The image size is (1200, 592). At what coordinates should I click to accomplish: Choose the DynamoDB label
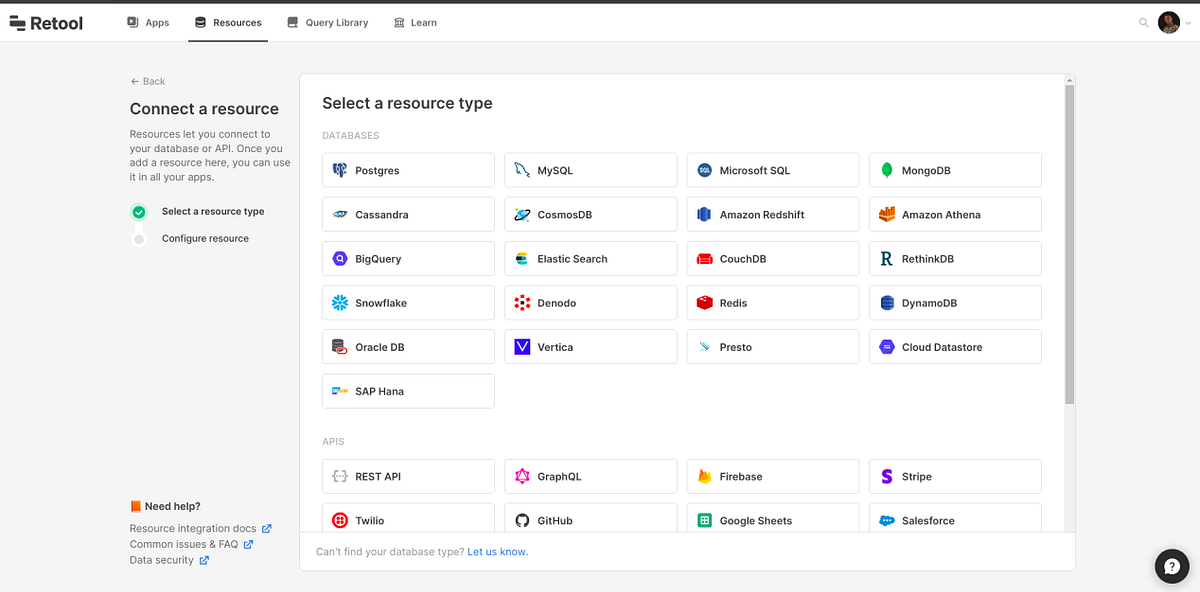(929, 303)
